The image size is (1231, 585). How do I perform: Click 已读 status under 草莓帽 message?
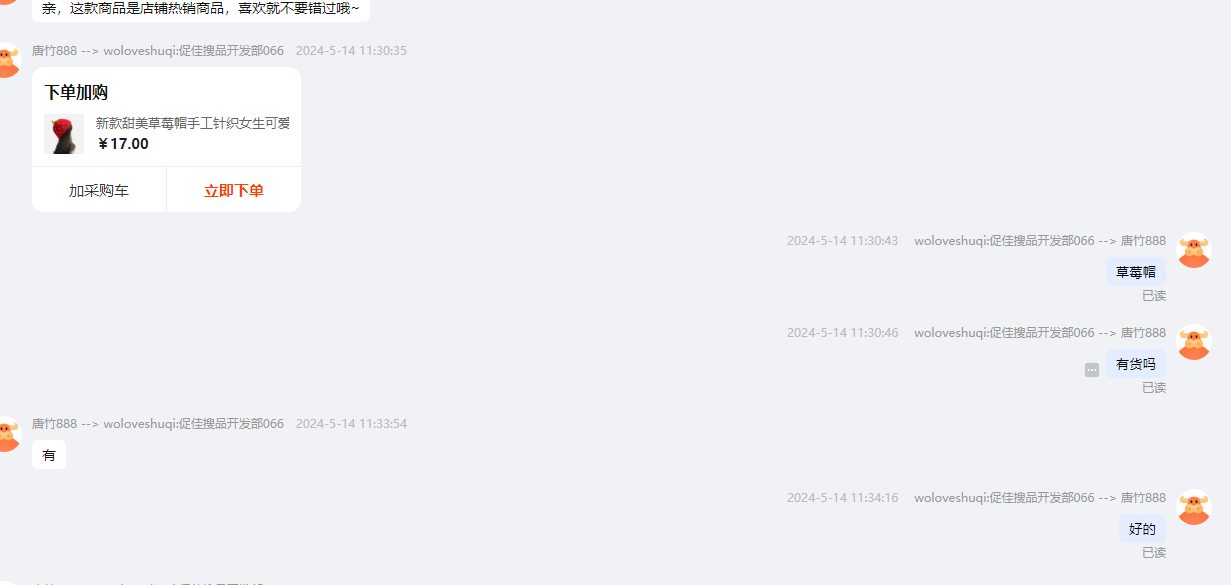tap(1154, 296)
